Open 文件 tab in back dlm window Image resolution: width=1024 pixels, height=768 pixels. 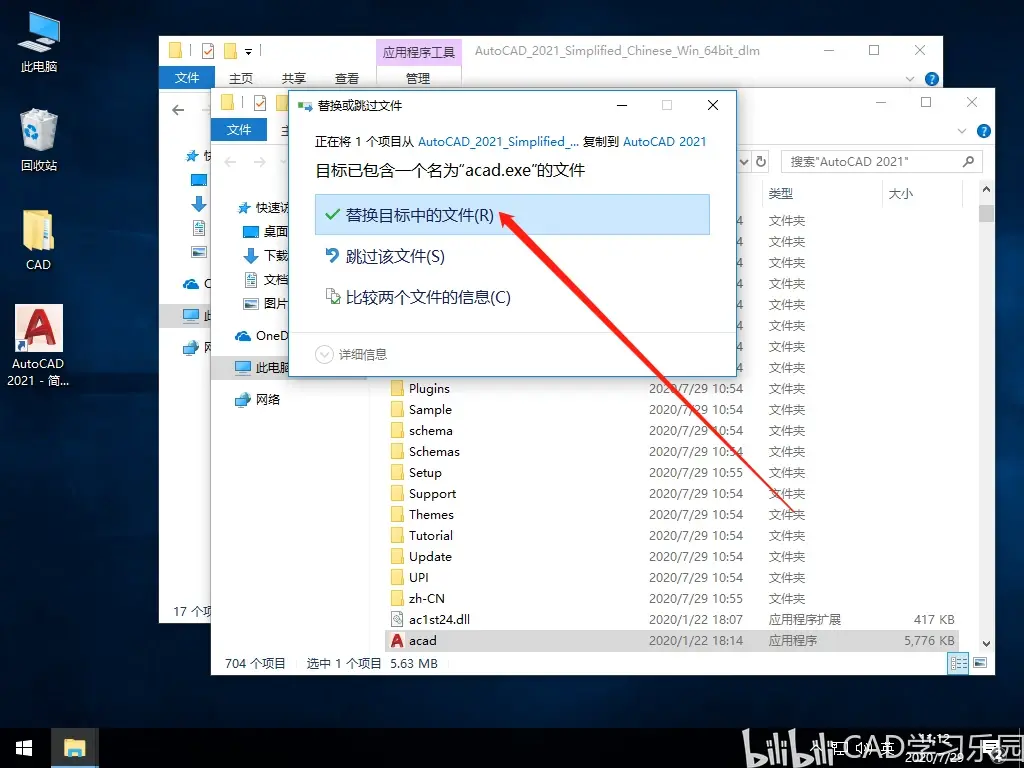coord(187,78)
